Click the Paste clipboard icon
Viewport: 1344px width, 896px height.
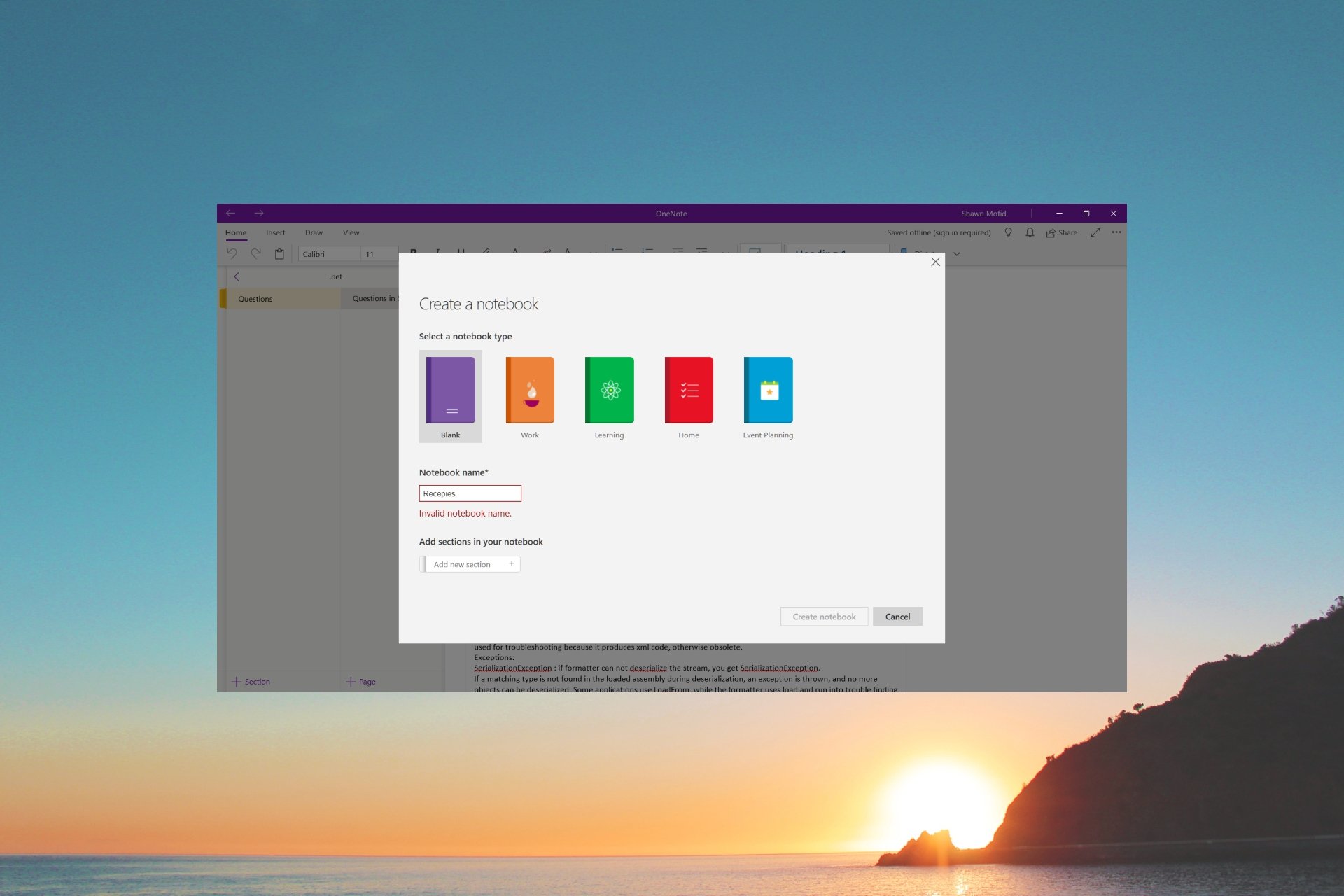click(x=279, y=254)
